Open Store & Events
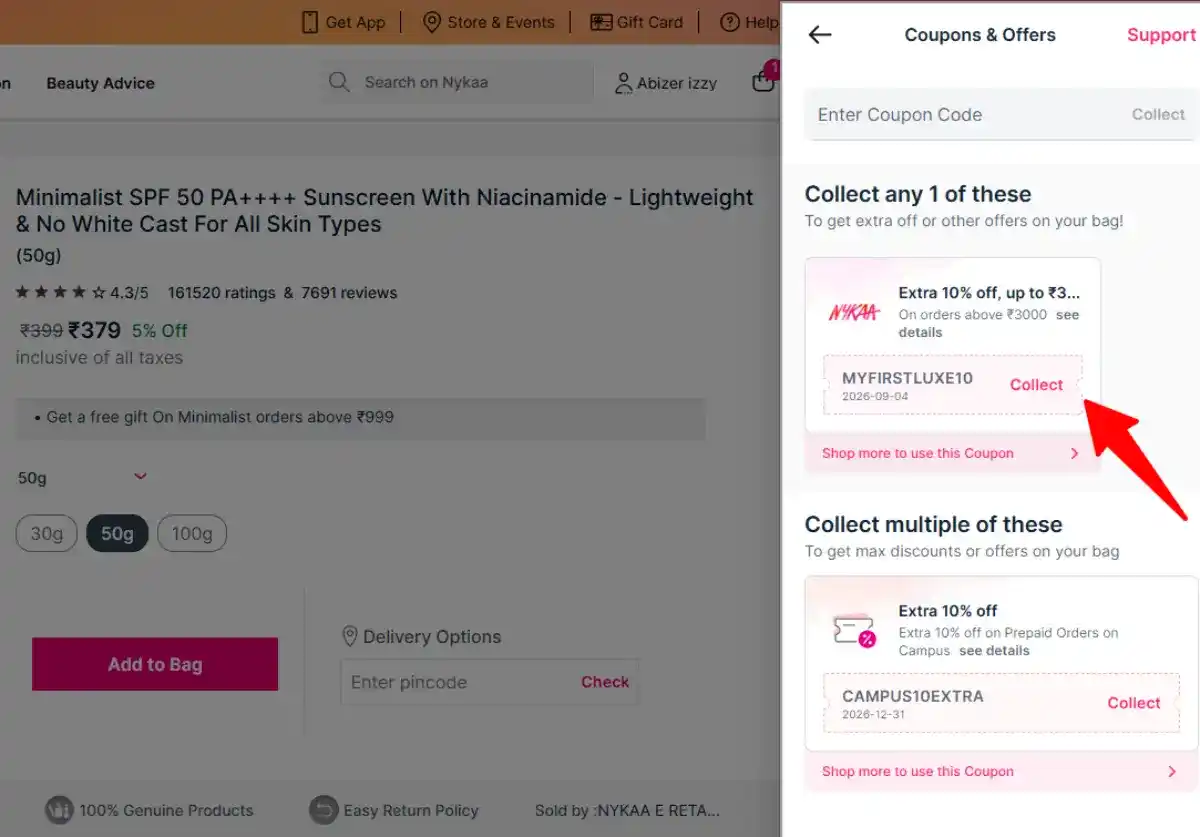1200x837 pixels. point(501,22)
